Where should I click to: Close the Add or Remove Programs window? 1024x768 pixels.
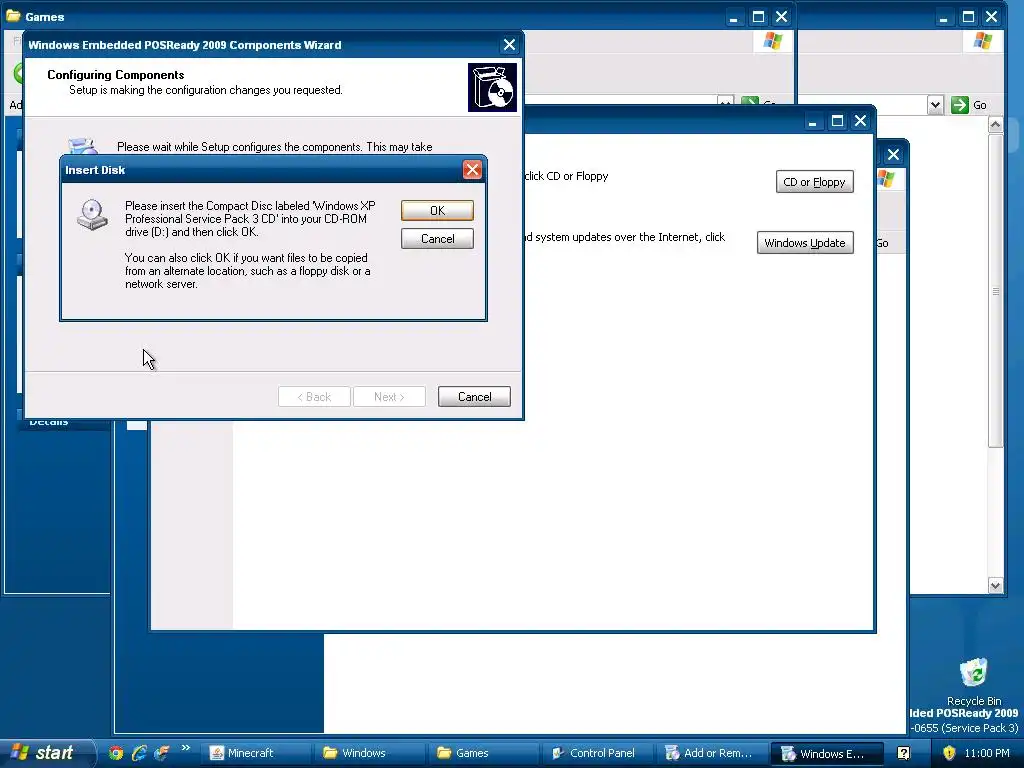click(x=861, y=121)
